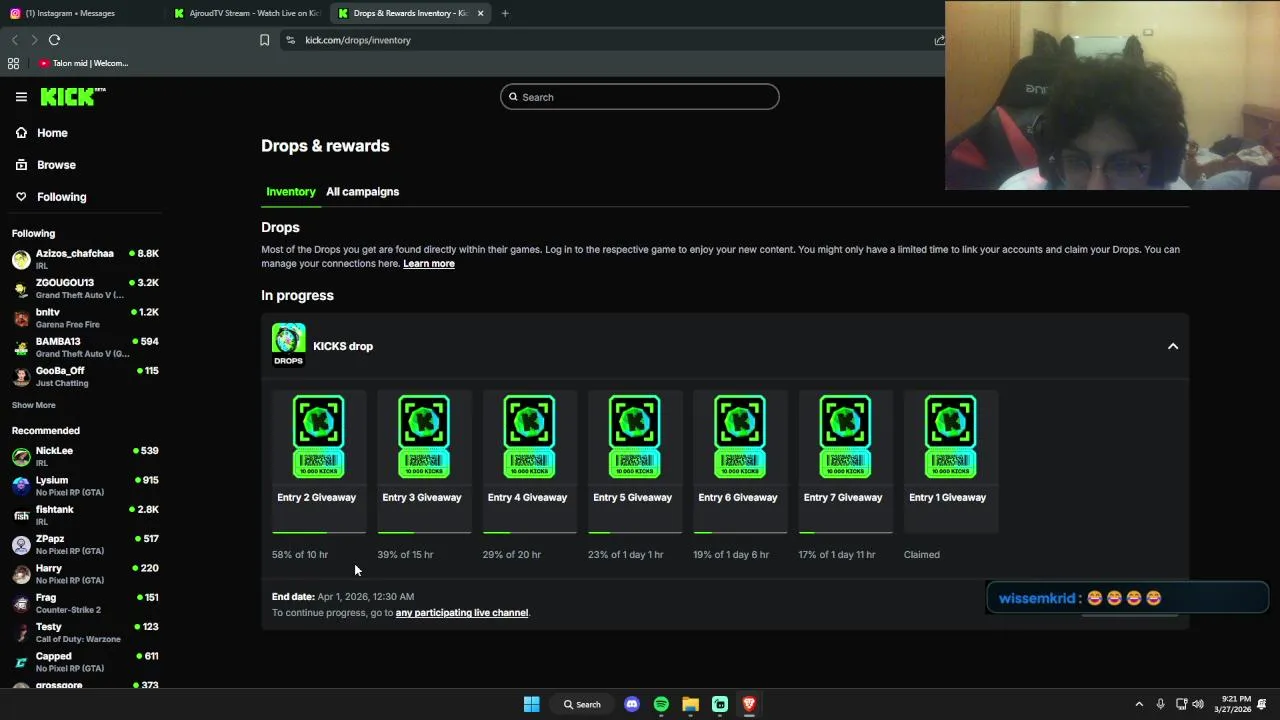The width and height of the screenshot is (1280, 720).
Task: Open GooBa_Off channel avatar
Action: (21, 377)
